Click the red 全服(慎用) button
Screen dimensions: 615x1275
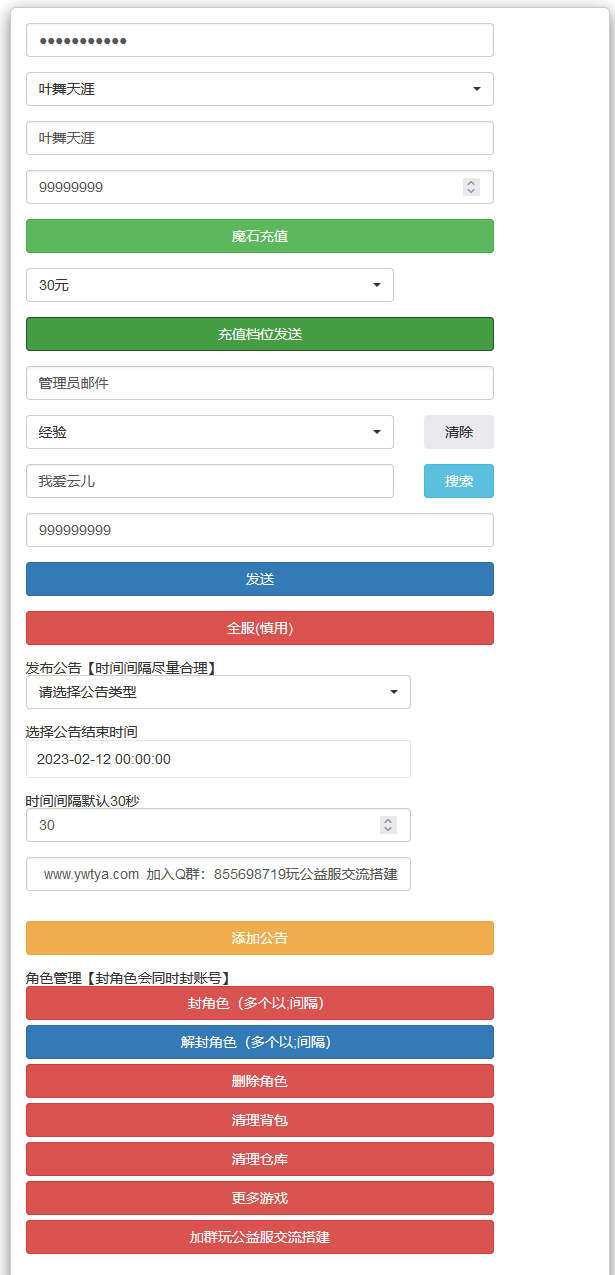click(259, 628)
